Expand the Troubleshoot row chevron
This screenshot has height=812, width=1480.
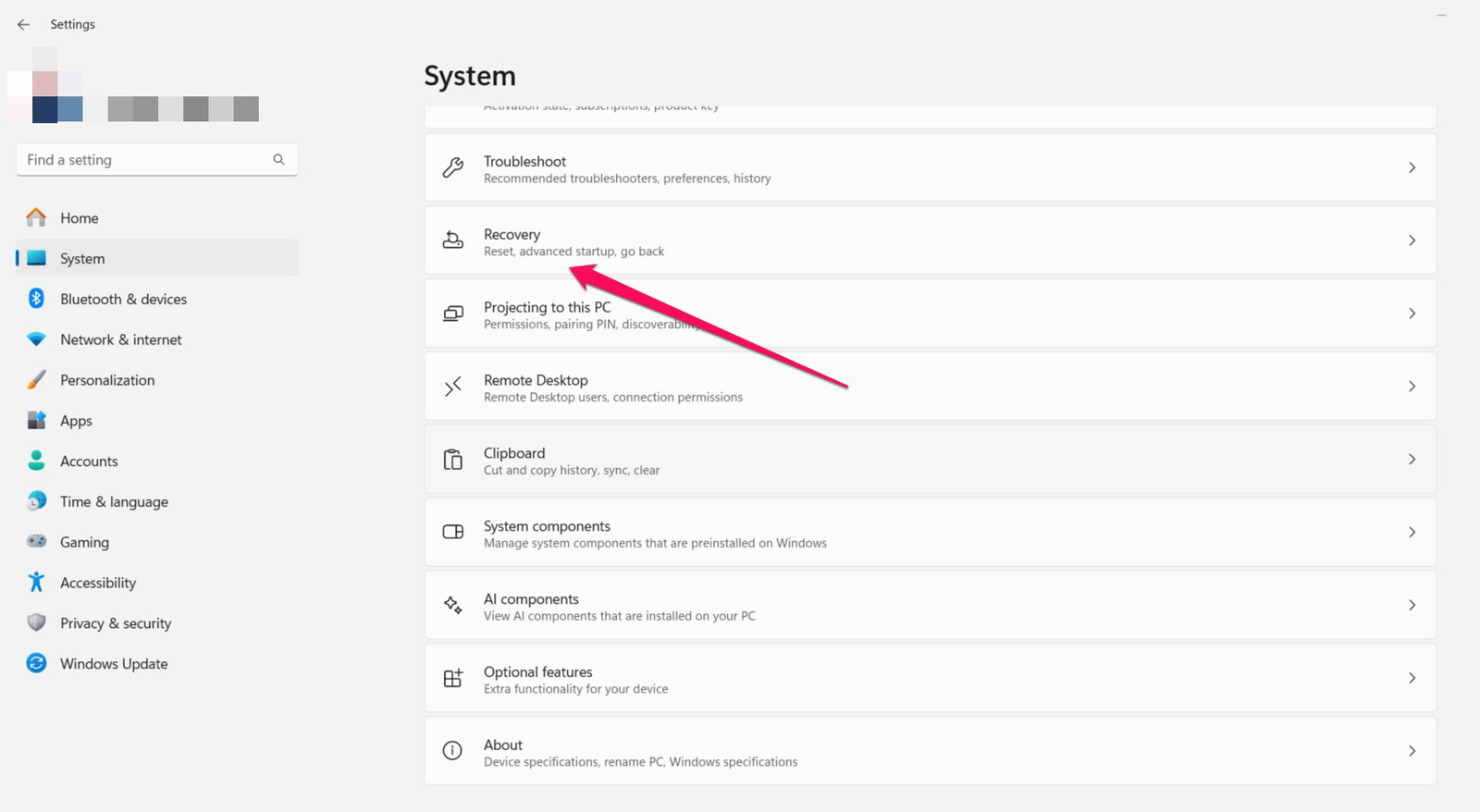1412,167
